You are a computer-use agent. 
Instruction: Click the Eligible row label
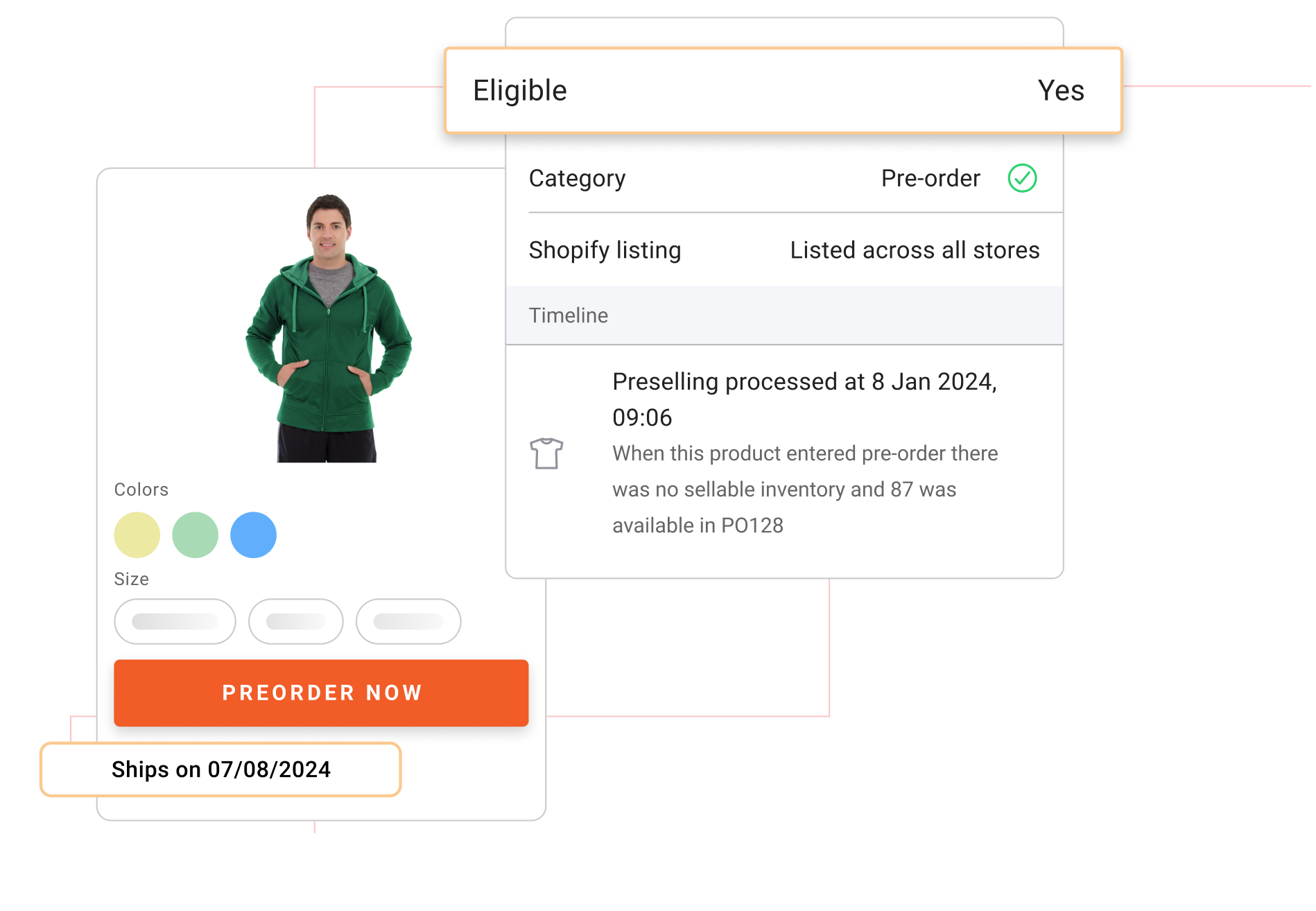click(x=520, y=91)
